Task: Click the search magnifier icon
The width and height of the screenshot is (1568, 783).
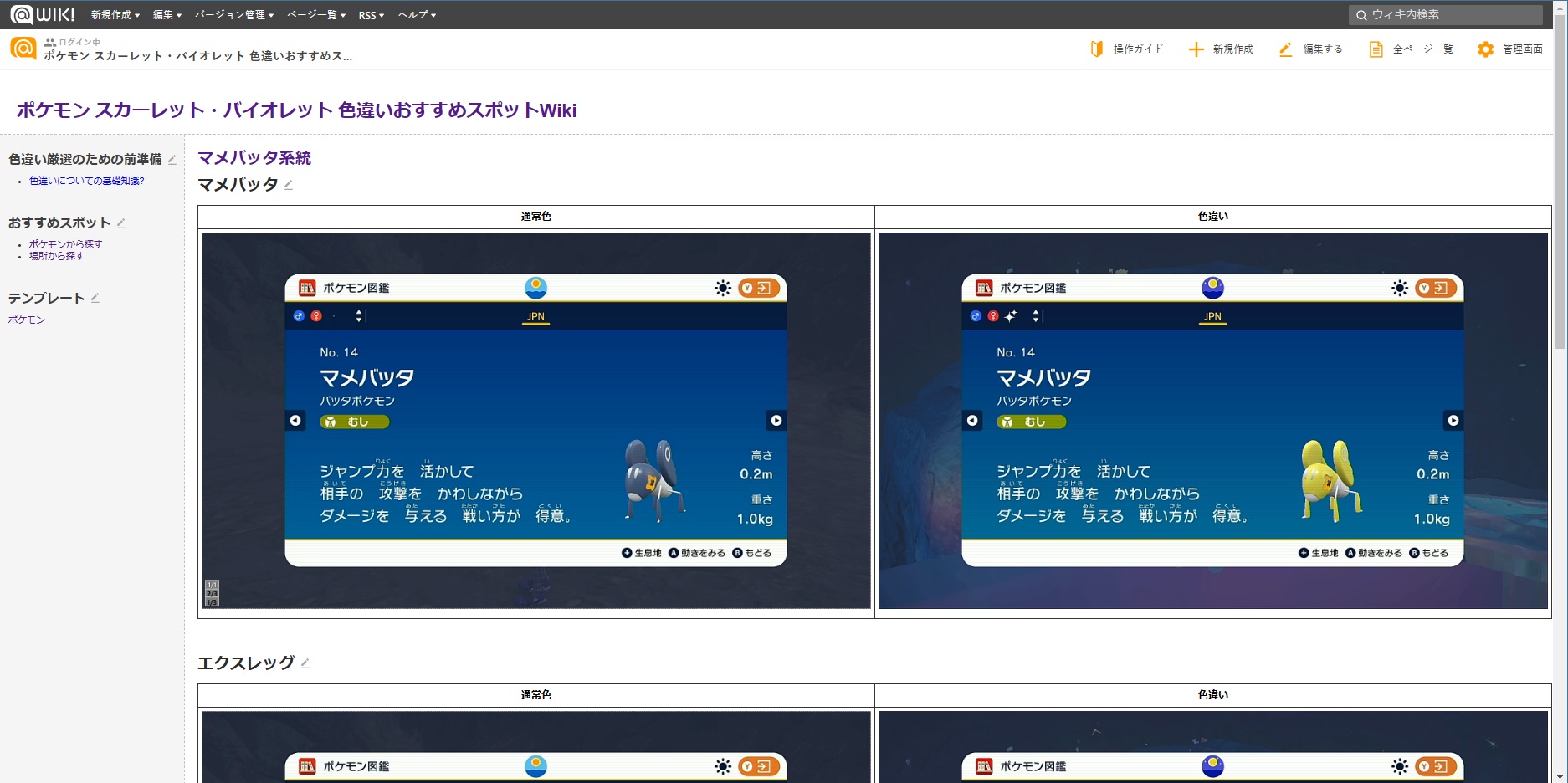Action: click(x=1361, y=15)
